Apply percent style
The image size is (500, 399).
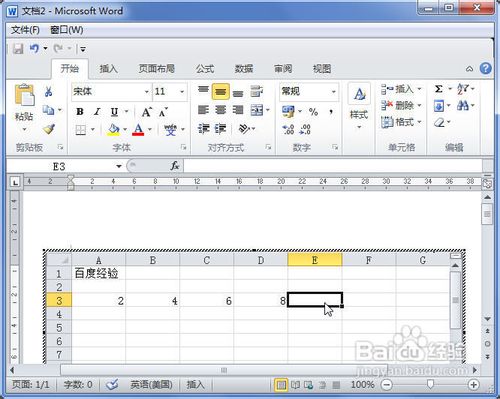click(313, 112)
